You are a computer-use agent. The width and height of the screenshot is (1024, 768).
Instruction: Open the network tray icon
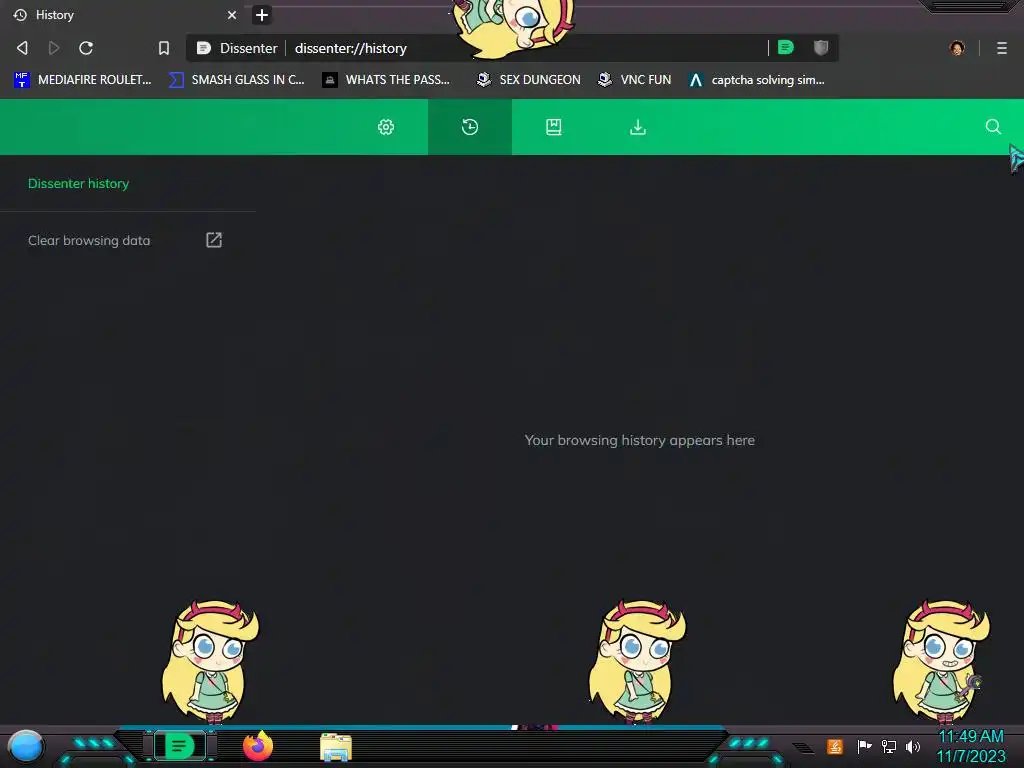tap(889, 746)
